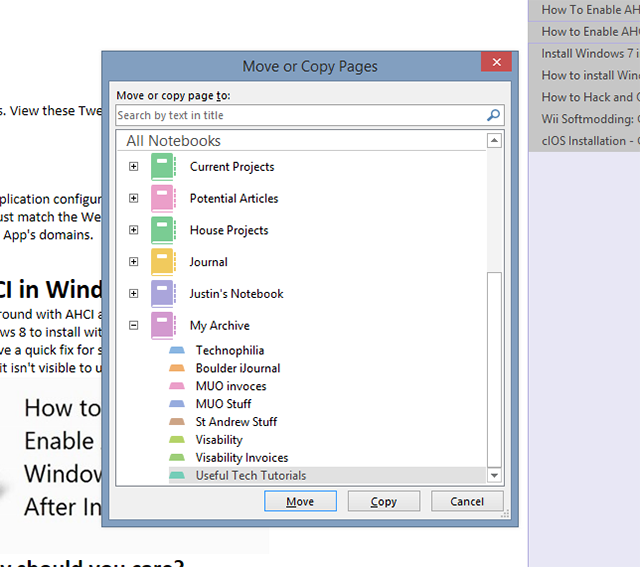Click the MUO Stuff section icon

[x=177, y=404]
